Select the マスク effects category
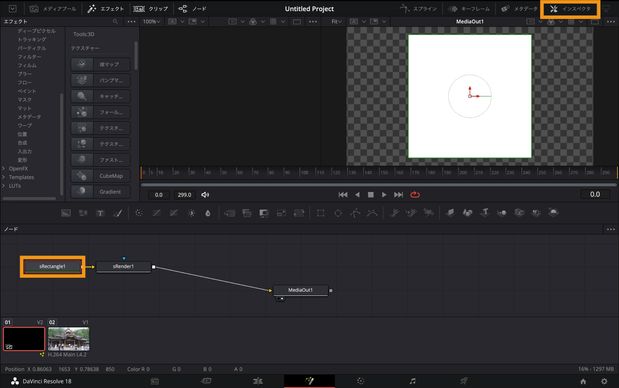This screenshot has height=388, width=619. click(x=24, y=100)
